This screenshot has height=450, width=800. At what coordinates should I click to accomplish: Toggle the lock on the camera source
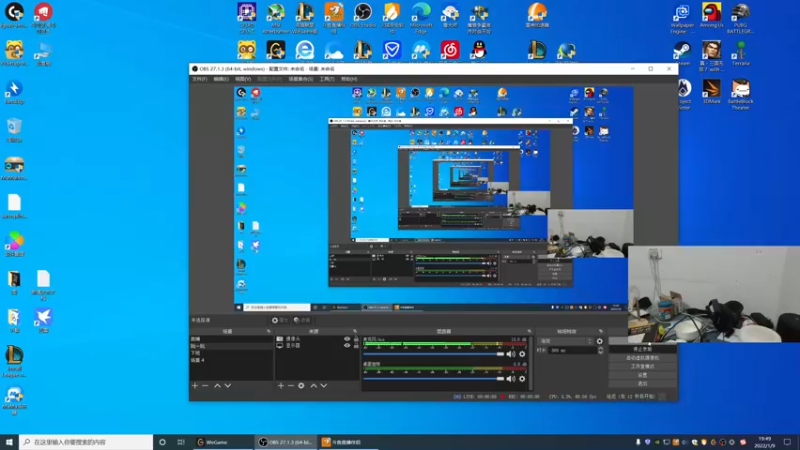tap(356, 339)
